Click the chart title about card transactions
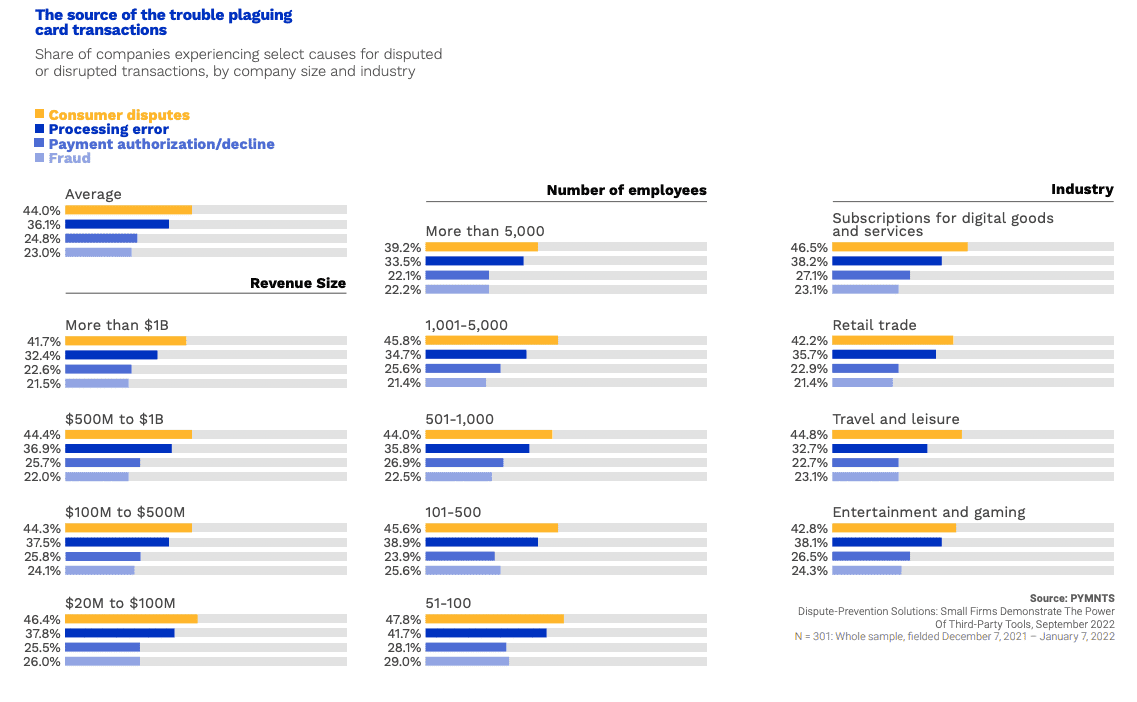Image resolution: width=1137 pixels, height=702 pixels. tap(164, 22)
